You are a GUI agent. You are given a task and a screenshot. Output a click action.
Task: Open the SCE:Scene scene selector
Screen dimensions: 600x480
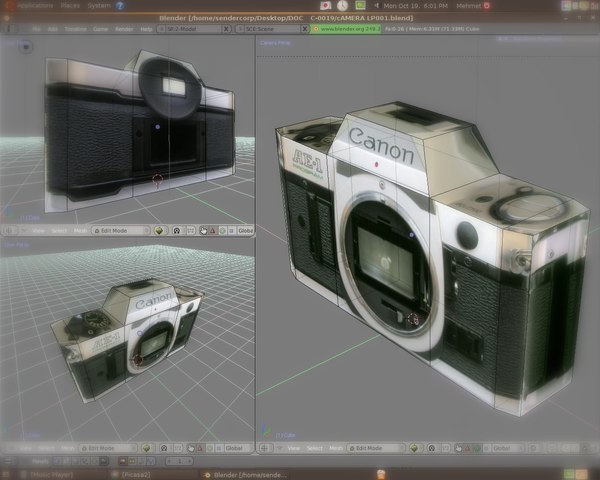[268, 29]
